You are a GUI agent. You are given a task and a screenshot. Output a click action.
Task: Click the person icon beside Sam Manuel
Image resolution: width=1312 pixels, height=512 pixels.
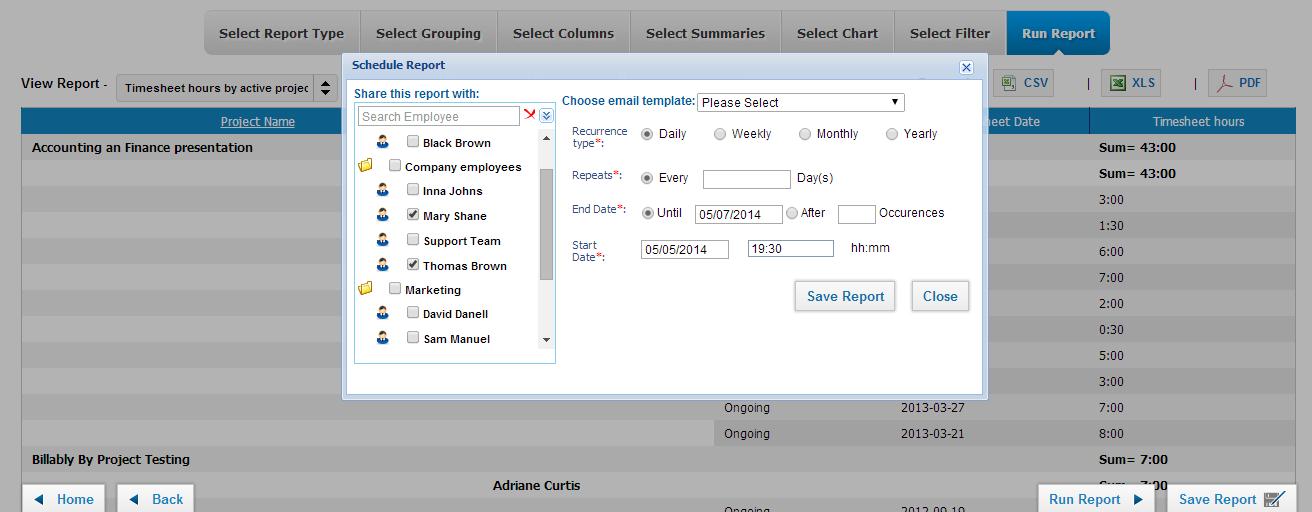pyautogui.click(x=382, y=338)
